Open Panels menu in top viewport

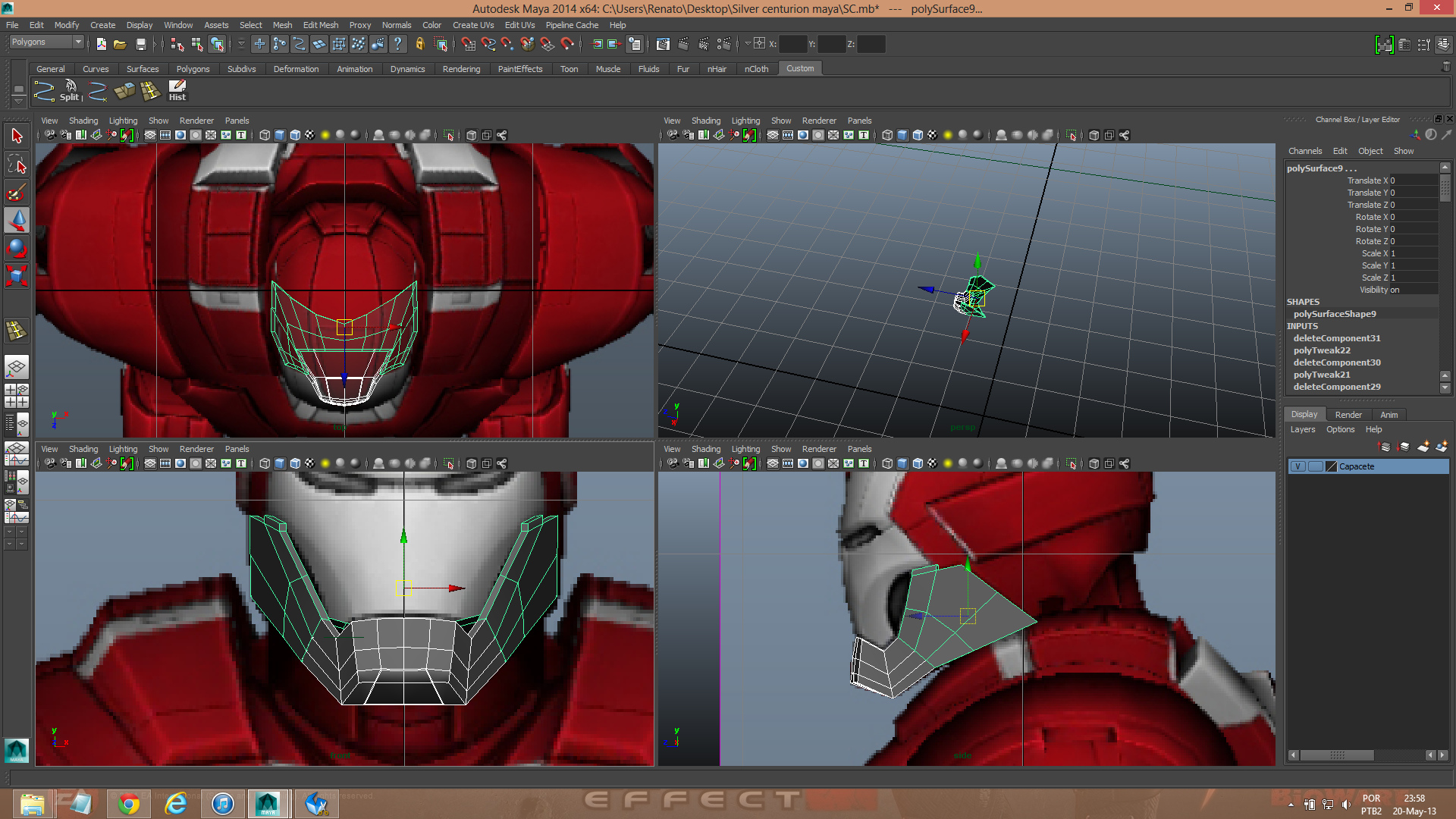click(x=237, y=121)
